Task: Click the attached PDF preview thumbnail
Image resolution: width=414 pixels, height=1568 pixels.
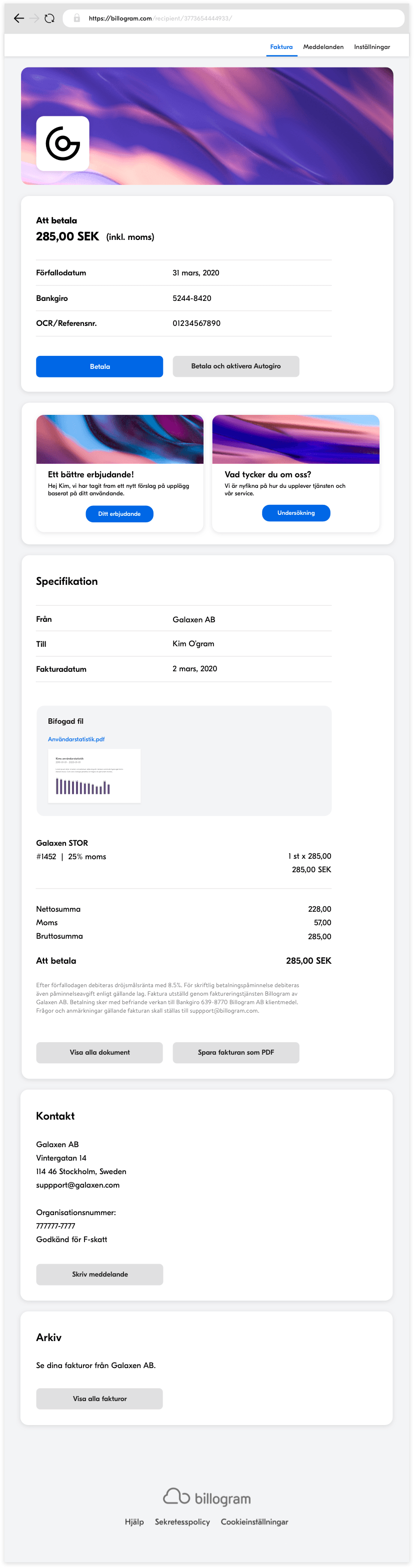Action: pyautogui.click(x=94, y=776)
